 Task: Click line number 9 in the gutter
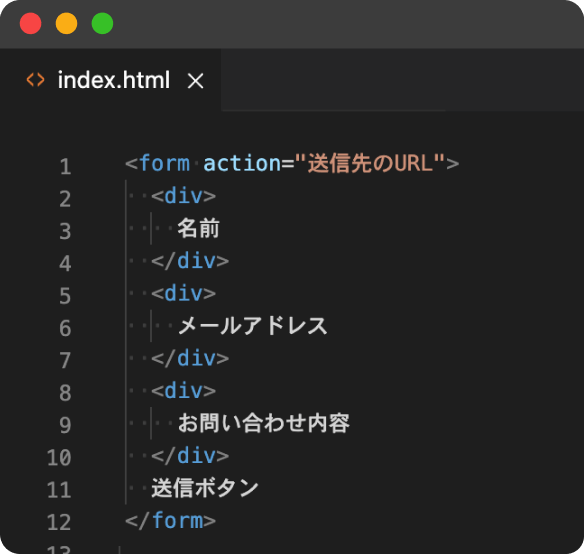[65, 425]
